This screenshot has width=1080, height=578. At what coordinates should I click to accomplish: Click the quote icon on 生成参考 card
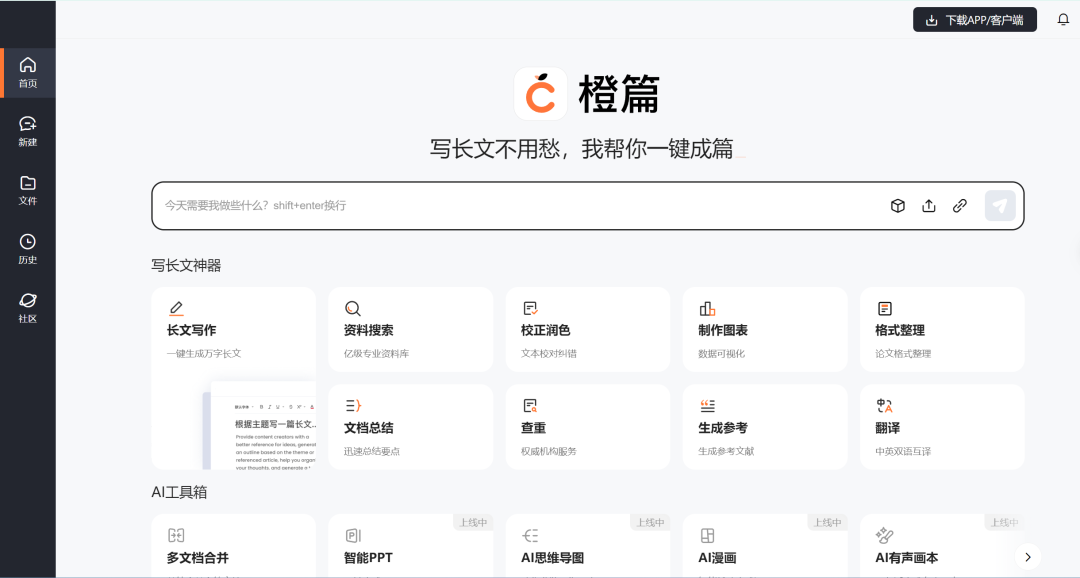coord(707,406)
